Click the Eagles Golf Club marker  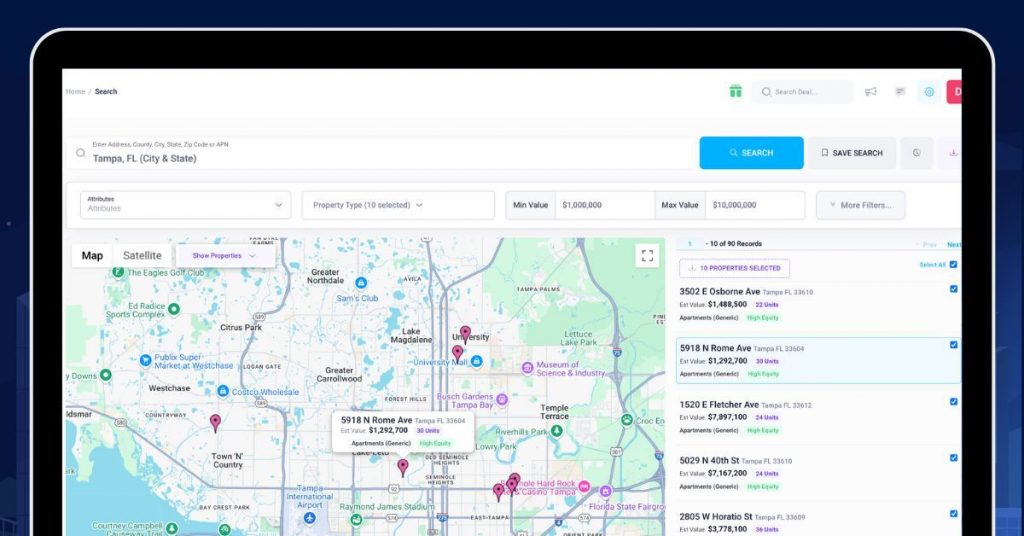[x=118, y=272]
